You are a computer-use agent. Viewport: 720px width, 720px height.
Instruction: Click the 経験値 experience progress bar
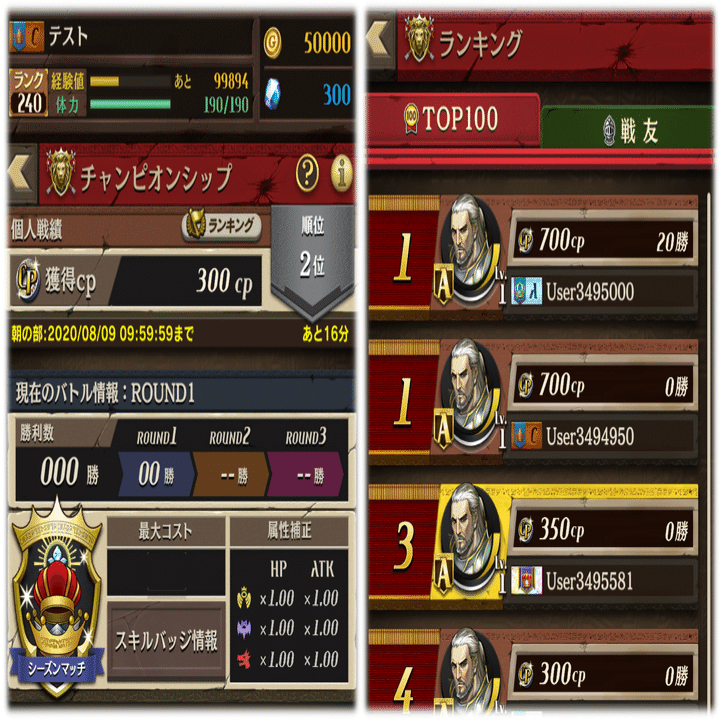pos(130,82)
